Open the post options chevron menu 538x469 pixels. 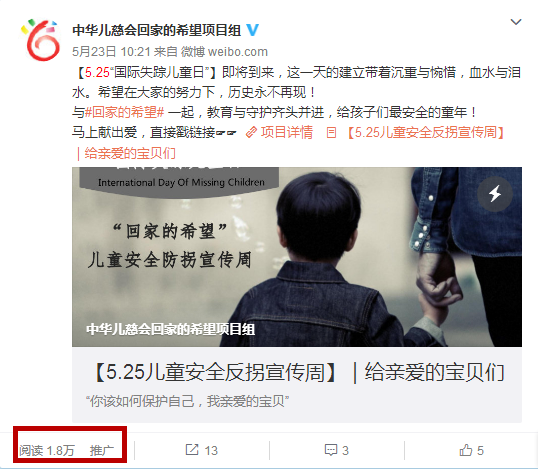(x=516, y=22)
